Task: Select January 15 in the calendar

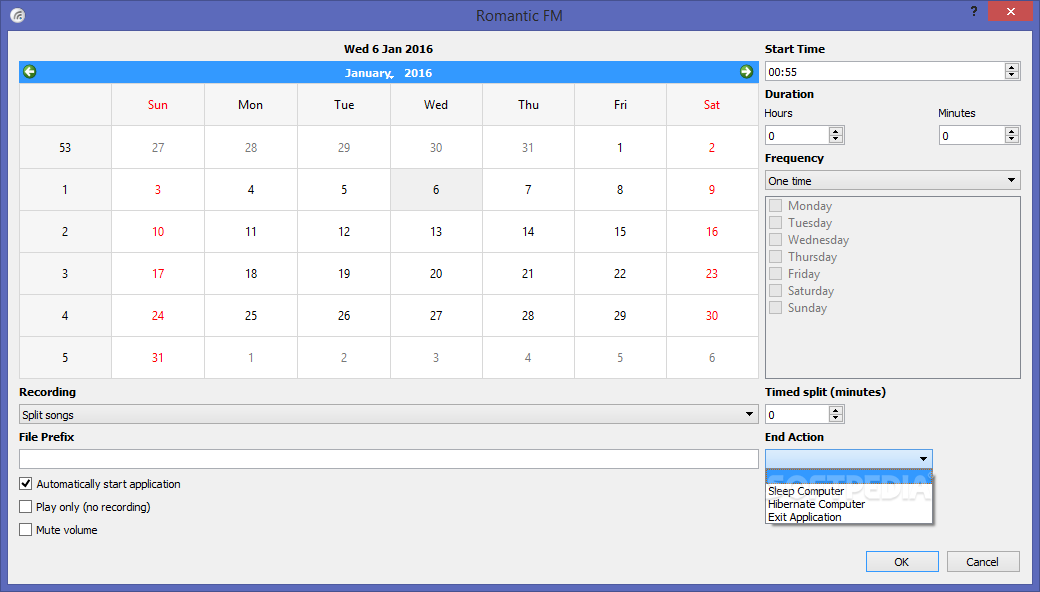Action: coord(619,231)
